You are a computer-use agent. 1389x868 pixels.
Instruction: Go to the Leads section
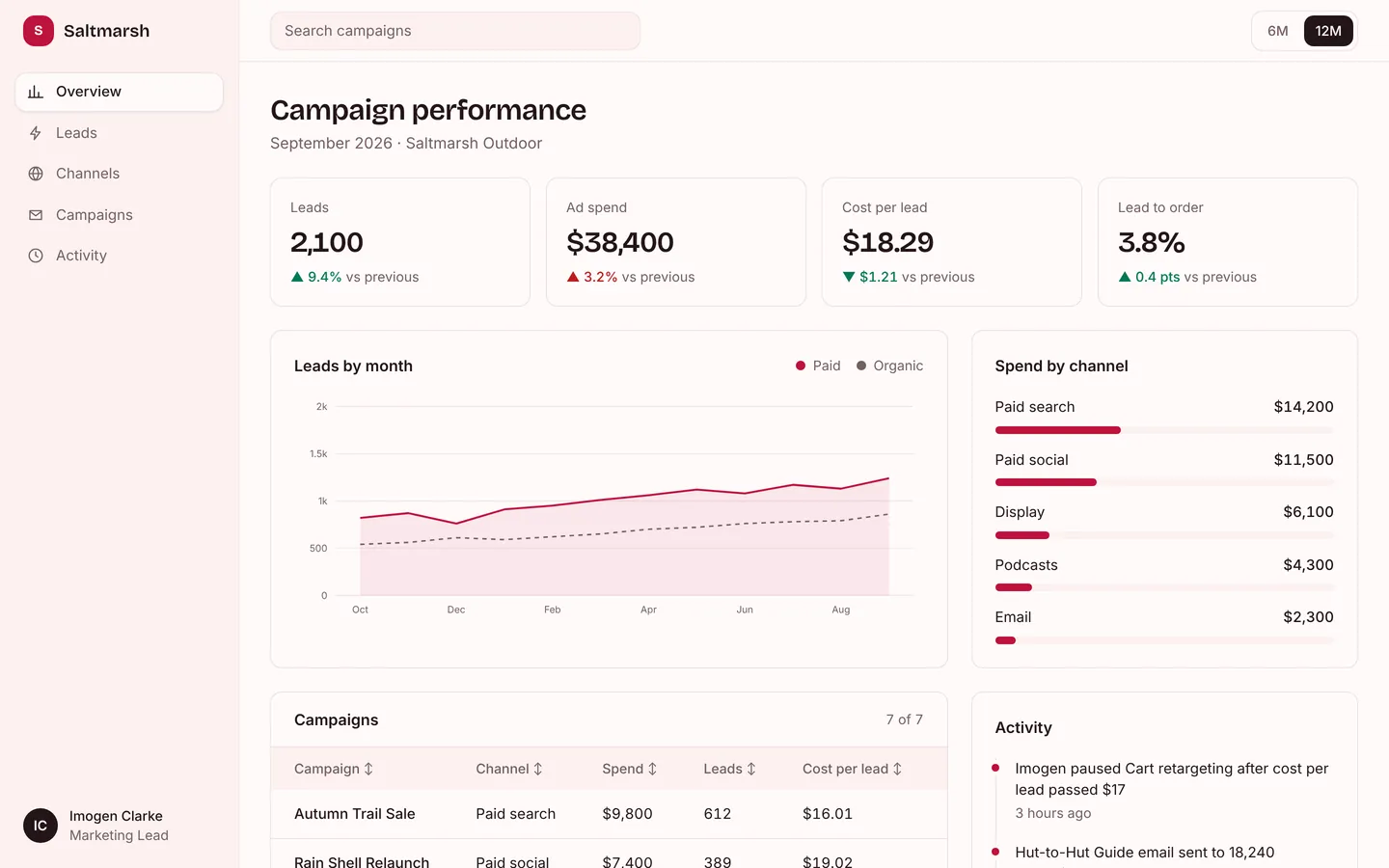tap(120, 133)
